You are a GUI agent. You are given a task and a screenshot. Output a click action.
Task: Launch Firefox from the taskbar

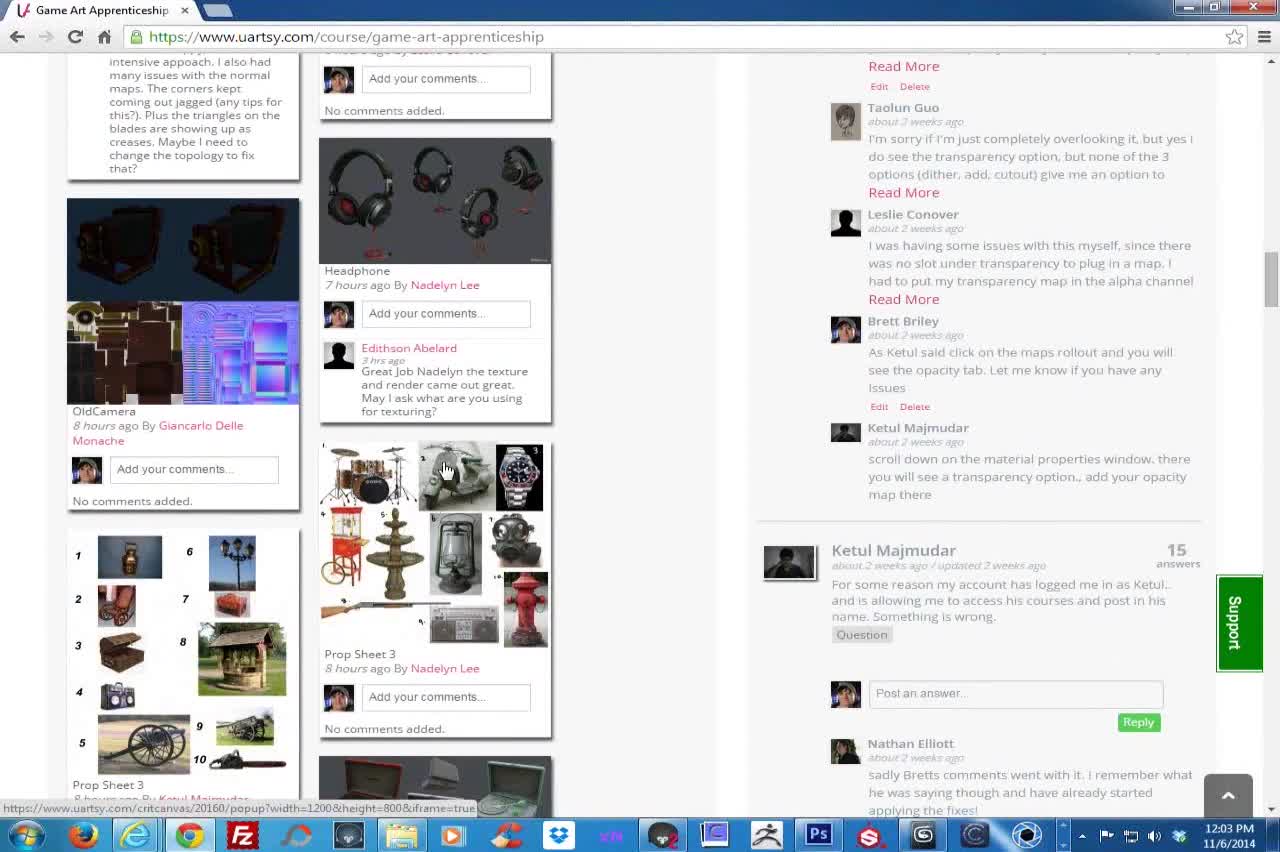point(83,835)
